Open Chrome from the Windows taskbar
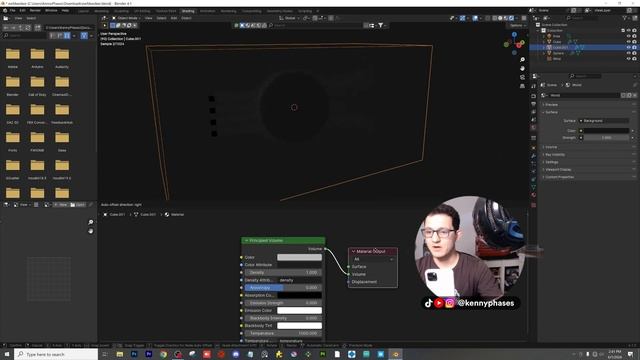The width and height of the screenshot is (640, 360). pos(163,354)
